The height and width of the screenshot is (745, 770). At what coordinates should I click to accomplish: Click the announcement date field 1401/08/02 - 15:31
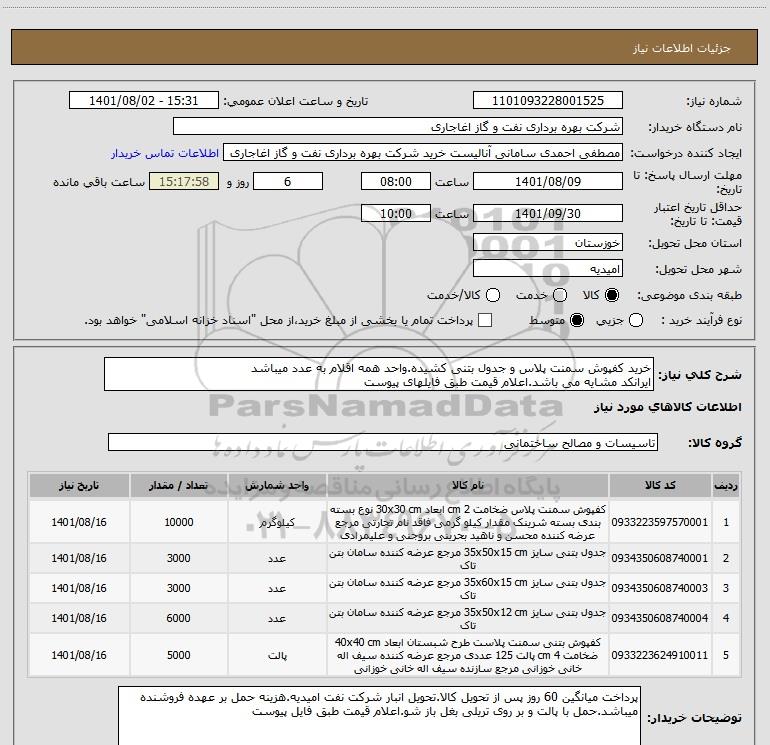[143, 101]
